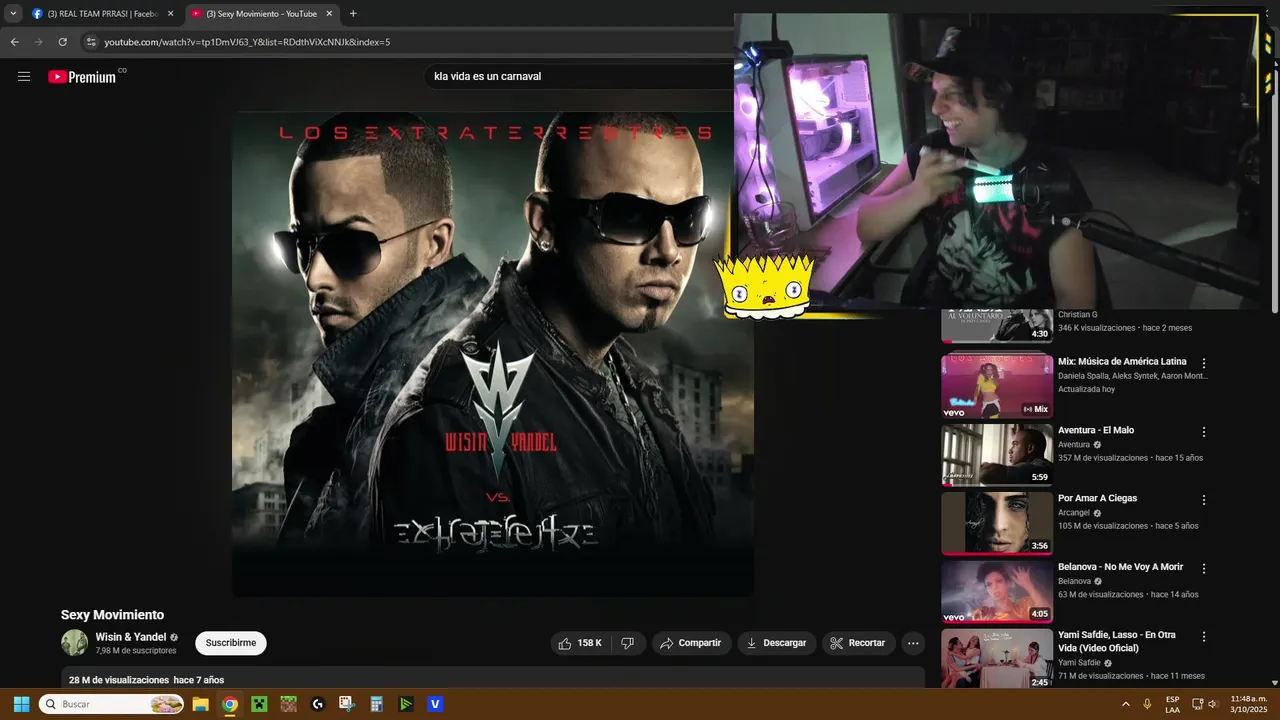The image size is (1280, 720).
Task: Open options menu for Aventura - El Malo
Action: [1204, 432]
